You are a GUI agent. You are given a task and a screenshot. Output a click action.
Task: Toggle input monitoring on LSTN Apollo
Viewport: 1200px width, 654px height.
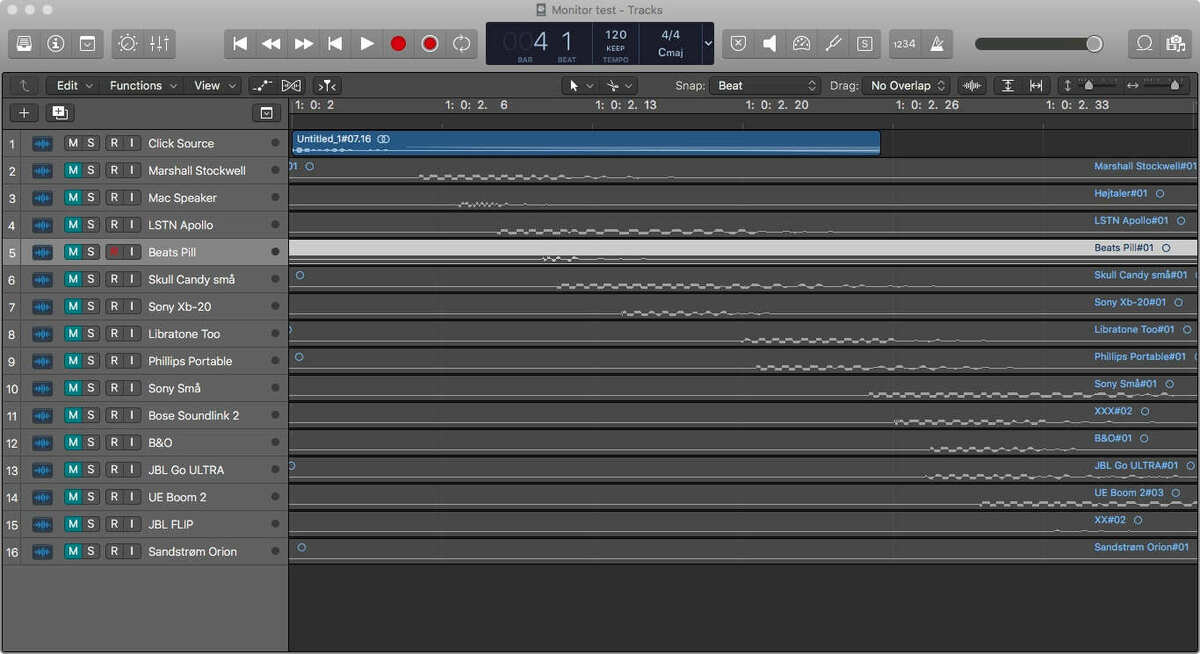pyautogui.click(x=131, y=225)
